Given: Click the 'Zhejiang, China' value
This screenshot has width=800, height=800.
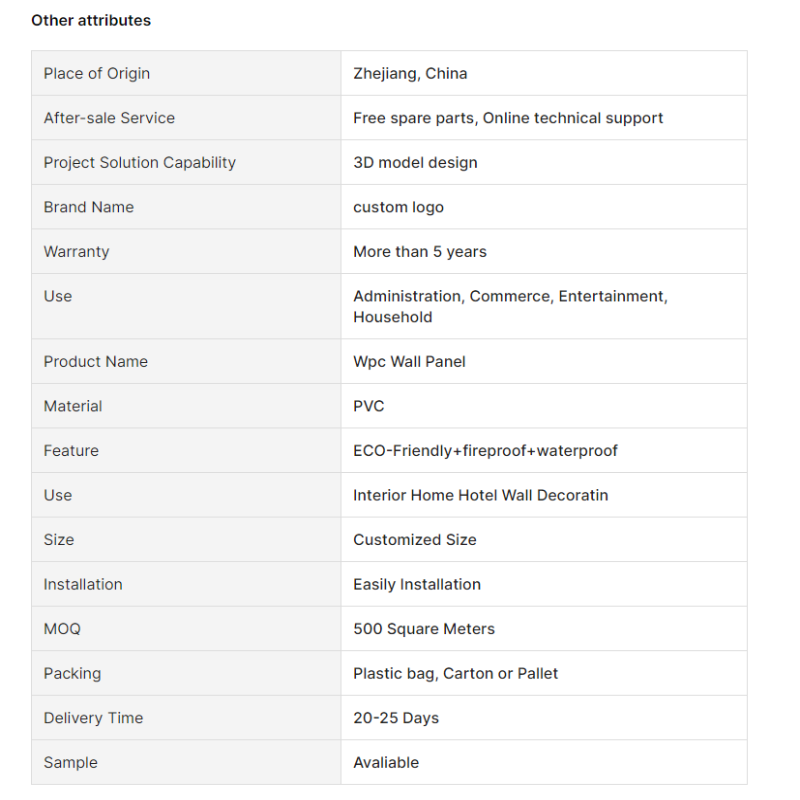Looking at the screenshot, I should 410,73.
